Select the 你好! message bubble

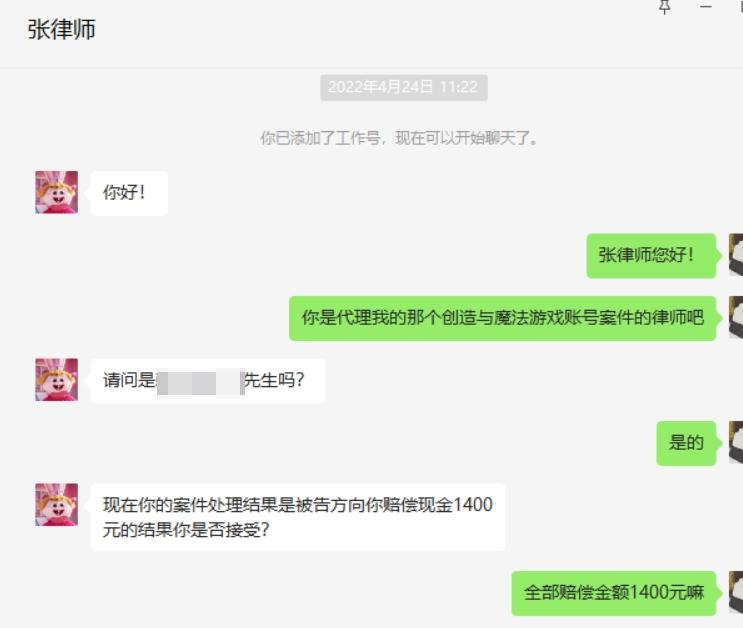pos(129,193)
